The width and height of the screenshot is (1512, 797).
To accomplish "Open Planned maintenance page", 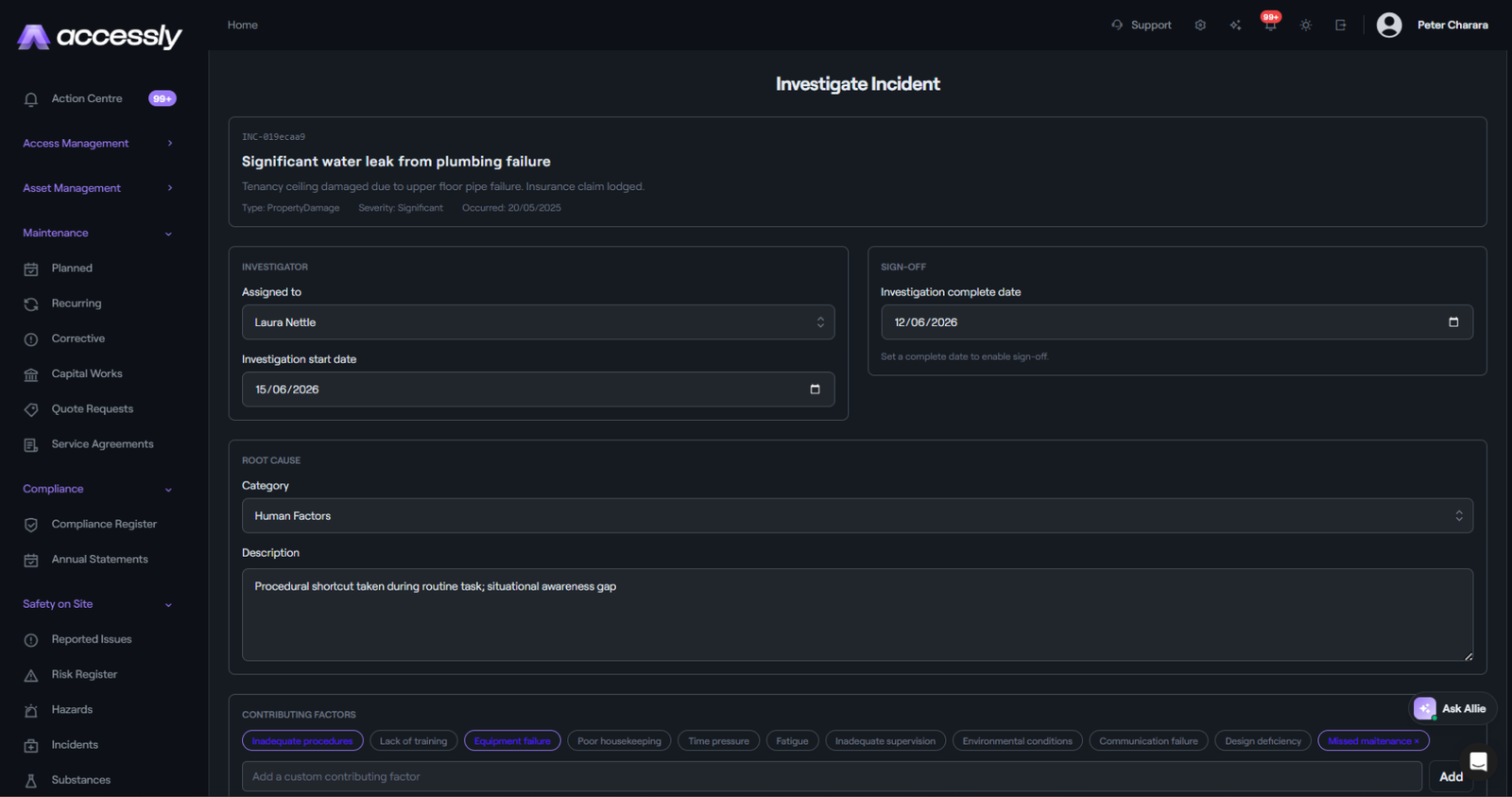I will click(x=72, y=269).
